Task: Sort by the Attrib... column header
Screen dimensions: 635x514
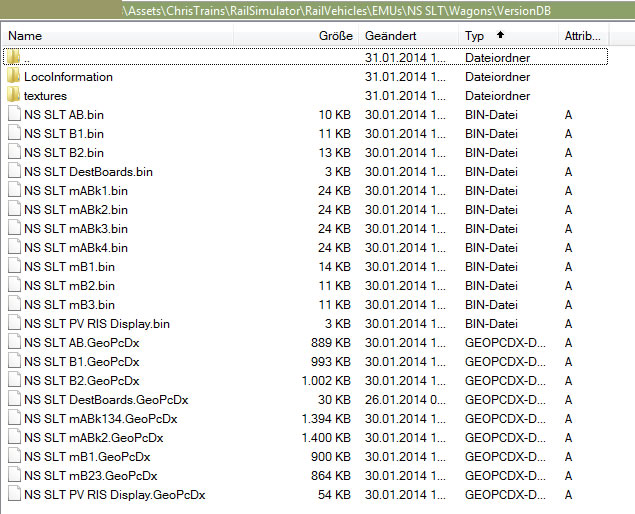Action: tap(584, 36)
